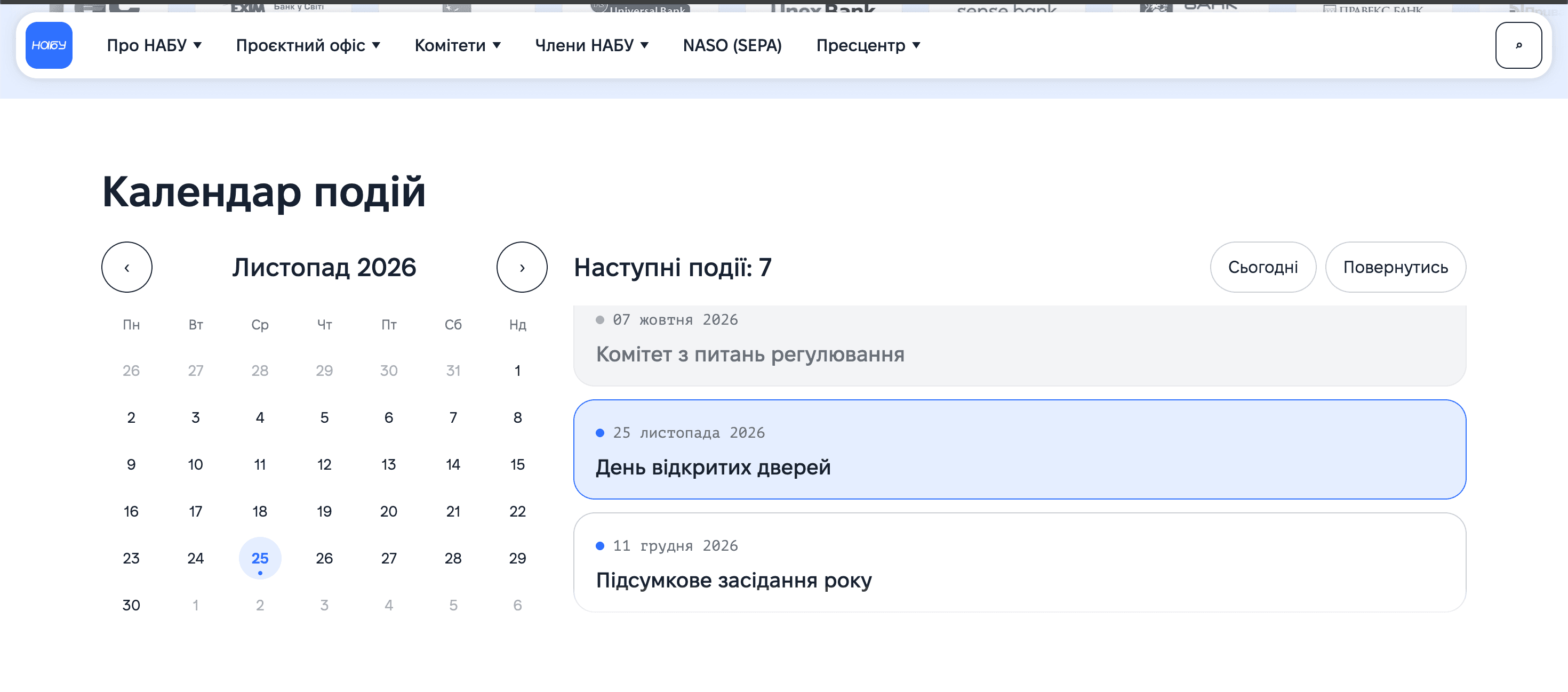Select calendar day 16
This screenshot has height=692, width=1568.
pyautogui.click(x=131, y=511)
